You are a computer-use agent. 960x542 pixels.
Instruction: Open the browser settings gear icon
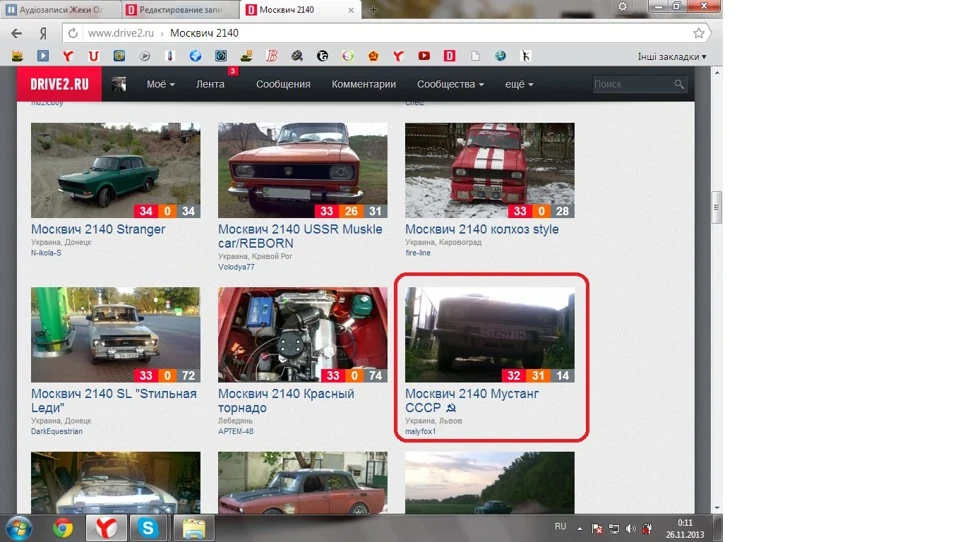(x=622, y=6)
